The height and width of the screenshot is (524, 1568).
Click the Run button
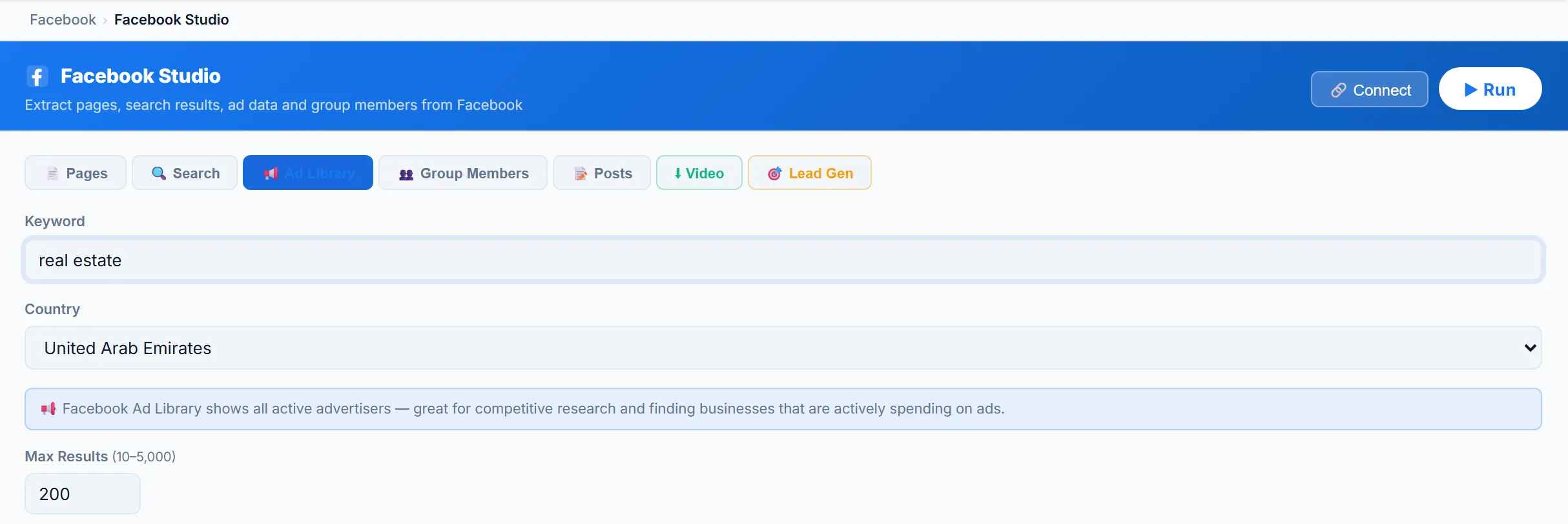(x=1491, y=89)
